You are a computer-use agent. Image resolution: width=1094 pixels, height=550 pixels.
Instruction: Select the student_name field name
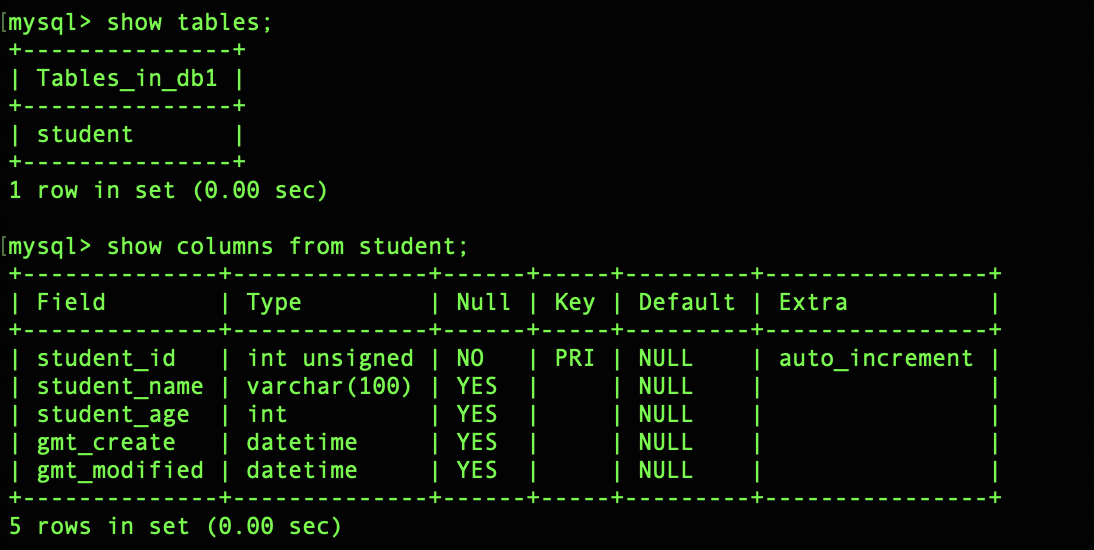[120, 386]
